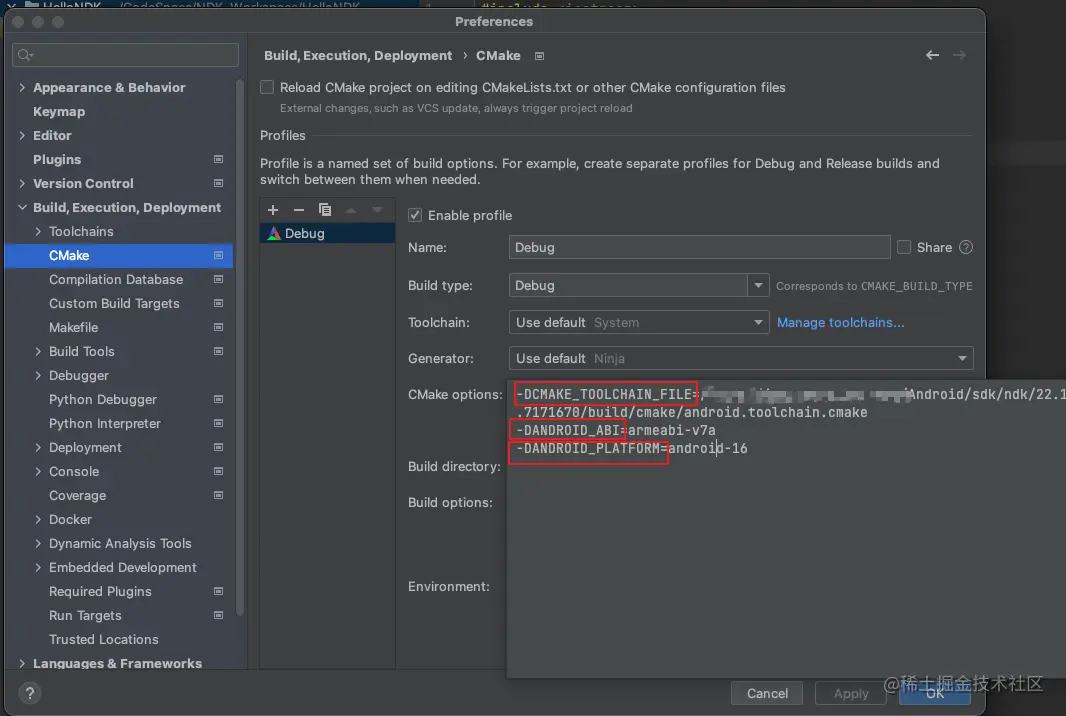Focus the settings search field

click(125, 55)
